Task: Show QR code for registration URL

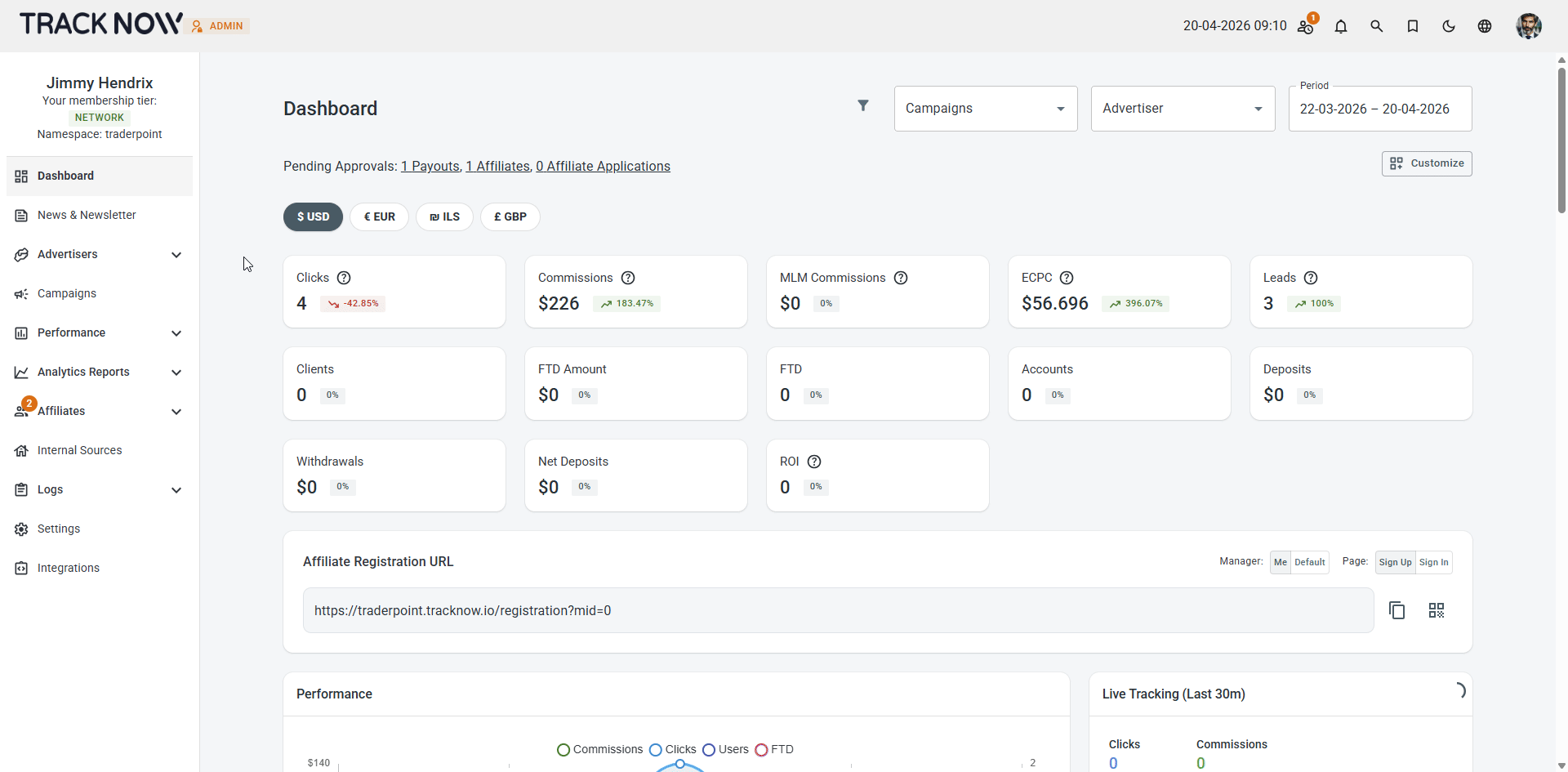Action: (x=1437, y=610)
